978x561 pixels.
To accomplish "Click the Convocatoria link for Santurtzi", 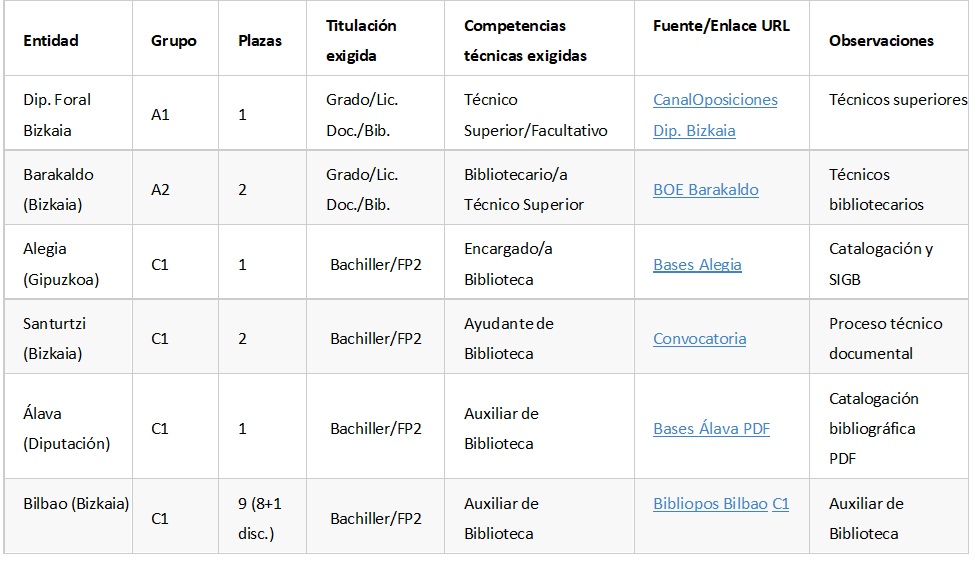I will (x=699, y=339).
